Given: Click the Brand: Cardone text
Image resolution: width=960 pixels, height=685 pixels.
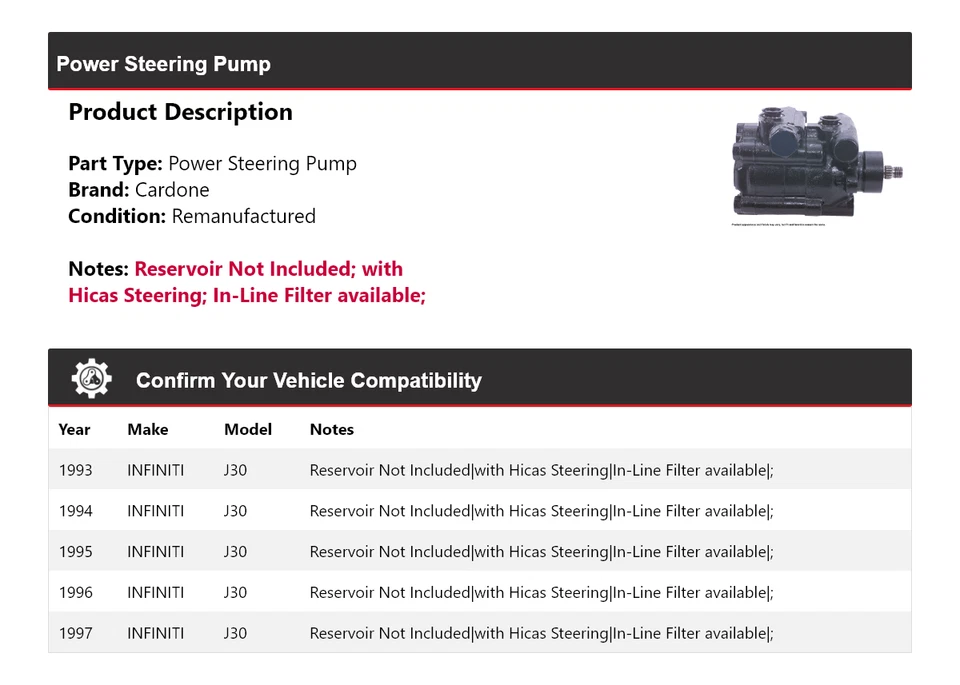Looking at the screenshot, I should (x=139, y=190).
